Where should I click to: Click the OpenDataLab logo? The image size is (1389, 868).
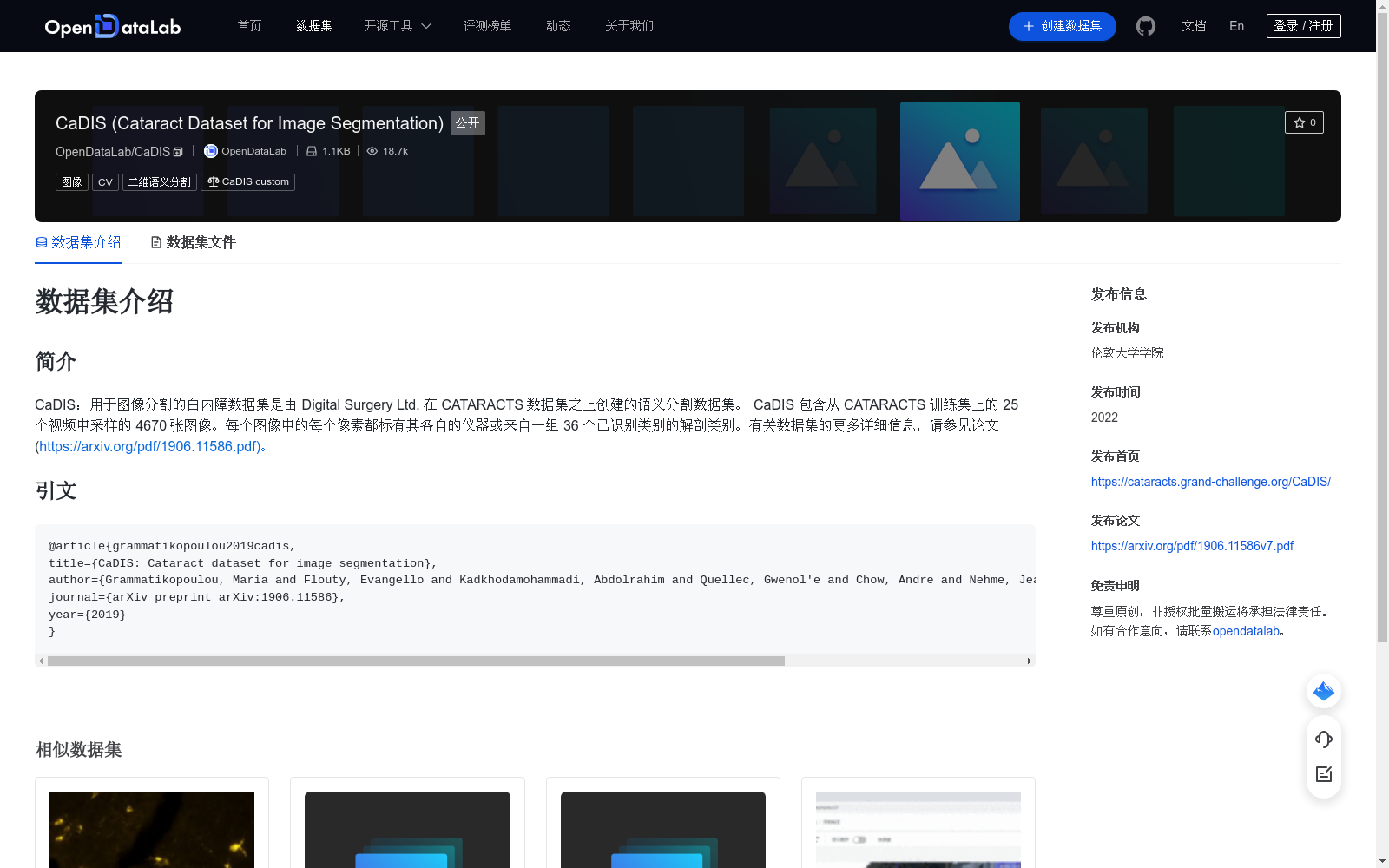112,26
